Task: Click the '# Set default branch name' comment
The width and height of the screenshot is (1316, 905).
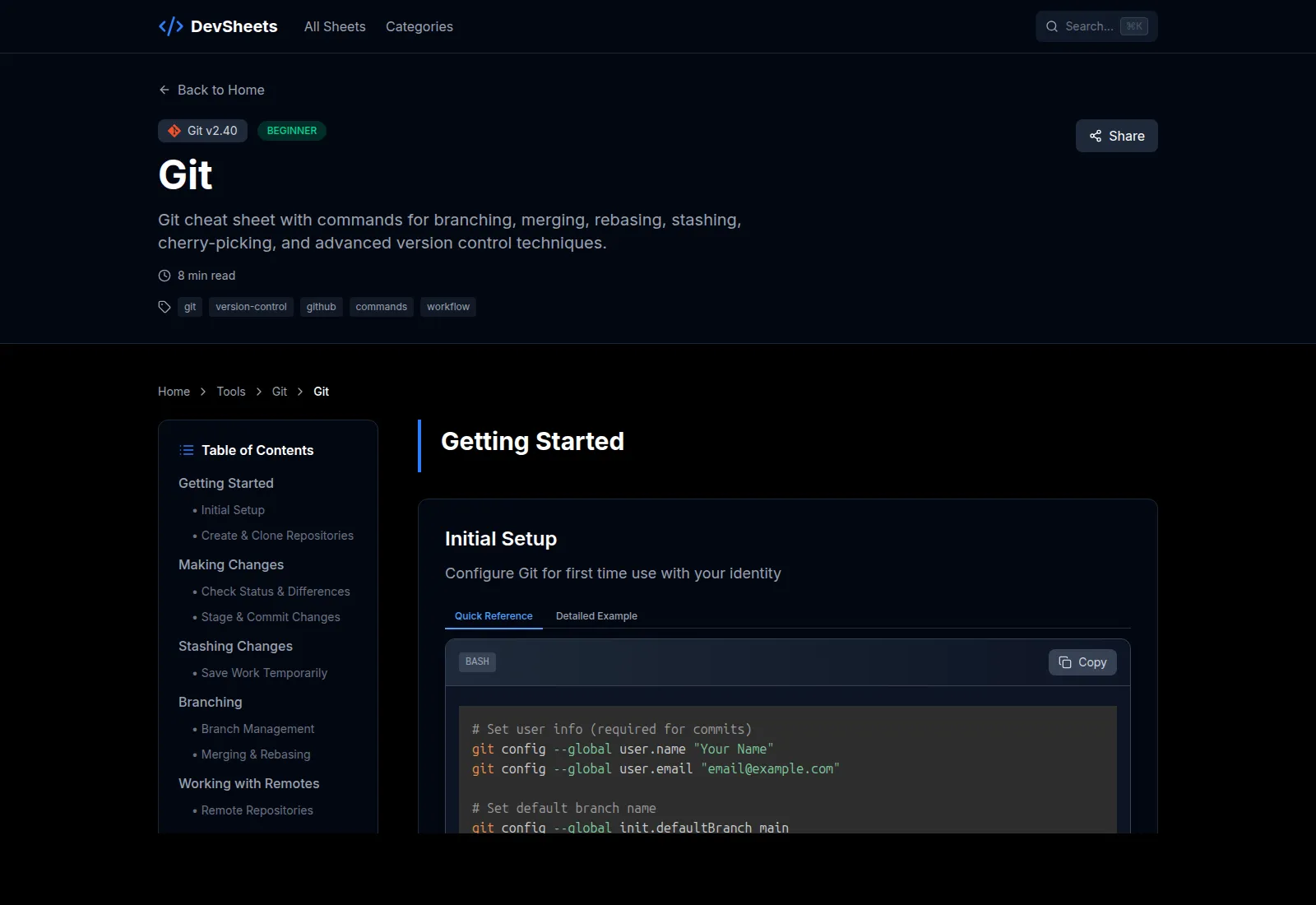Action: 564,808
